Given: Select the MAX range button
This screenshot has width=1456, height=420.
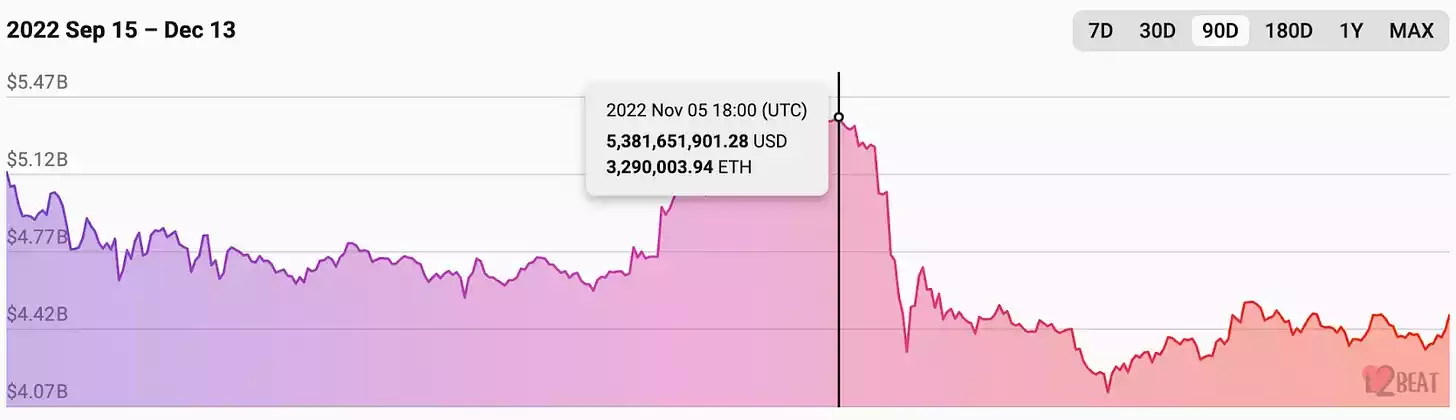Looking at the screenshot, I should (x=1411, y=31).
